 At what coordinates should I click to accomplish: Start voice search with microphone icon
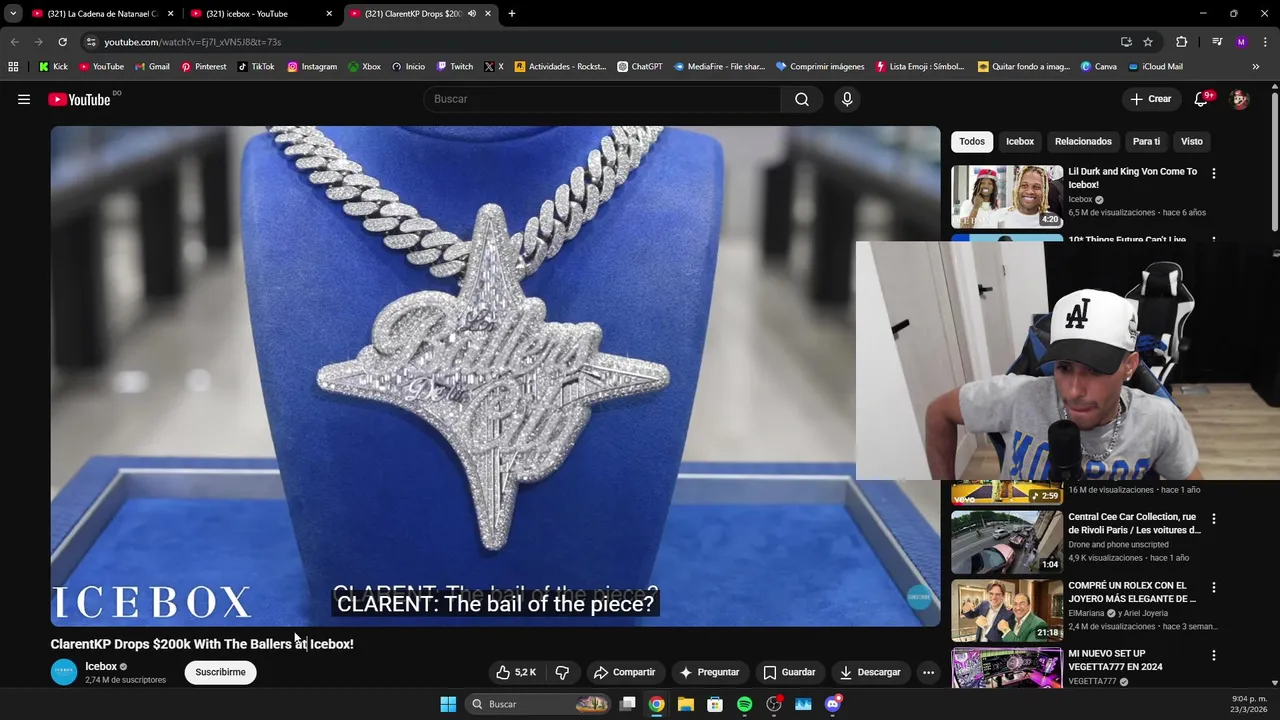(847, 99)
